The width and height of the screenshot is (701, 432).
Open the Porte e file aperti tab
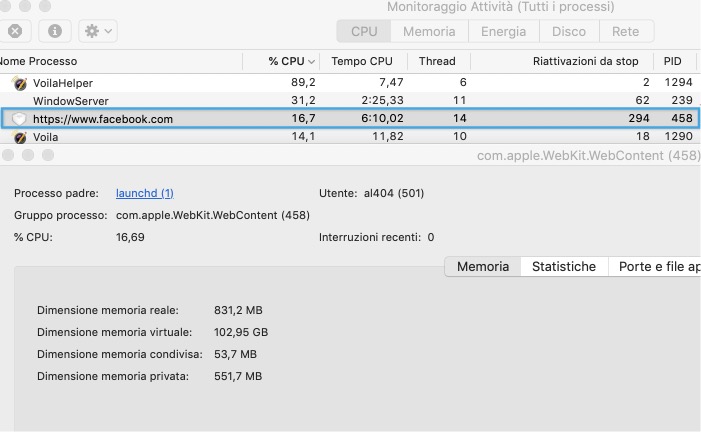pyautogui.click(x=655, y=267)
